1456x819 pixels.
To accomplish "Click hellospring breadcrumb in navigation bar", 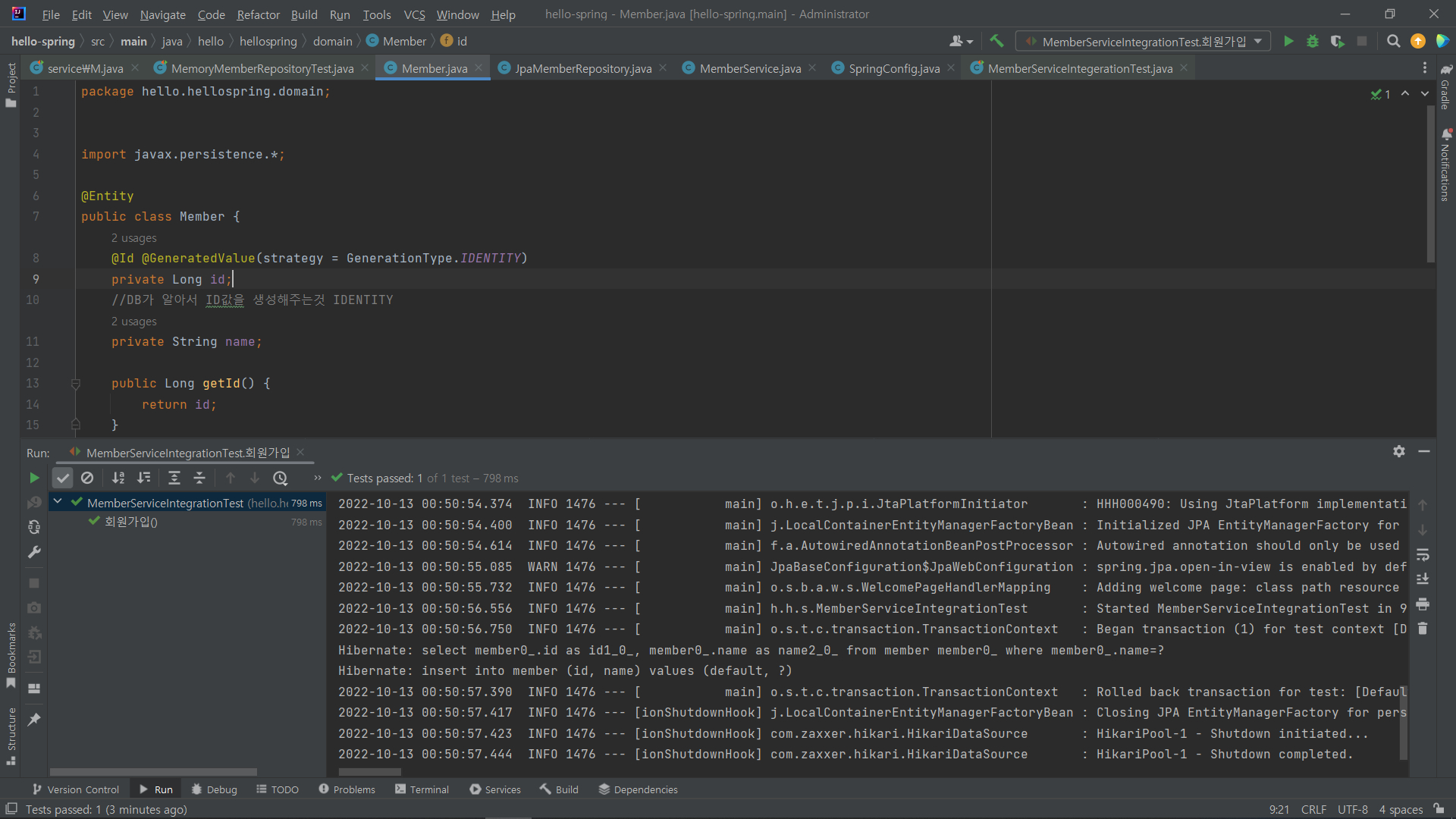I will (268, 41).
